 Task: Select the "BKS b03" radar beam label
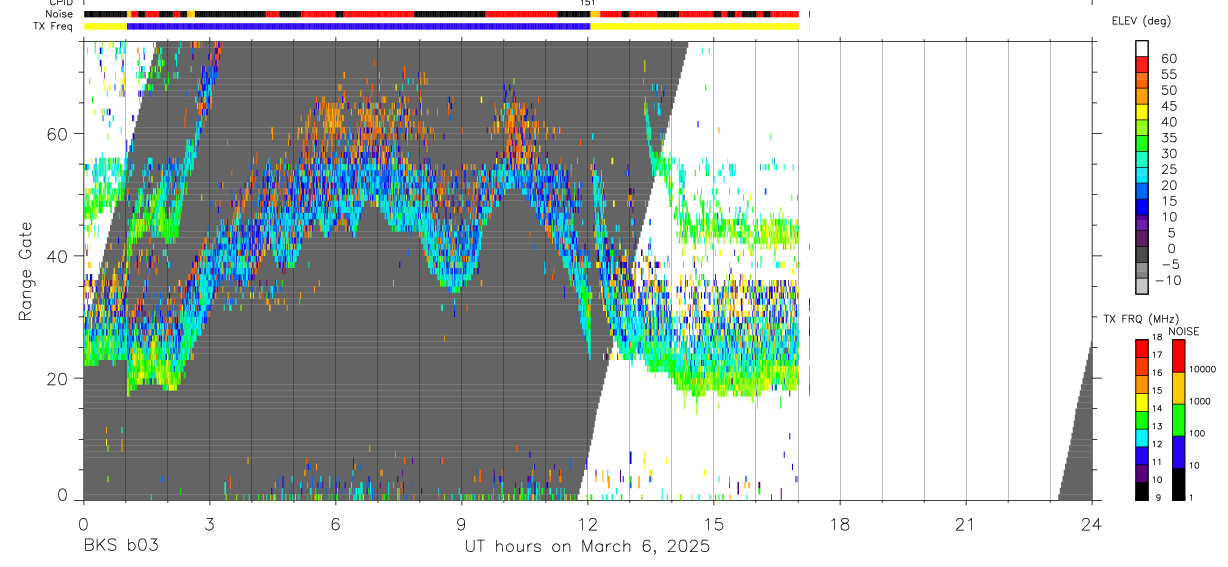(x=120, y=546)
